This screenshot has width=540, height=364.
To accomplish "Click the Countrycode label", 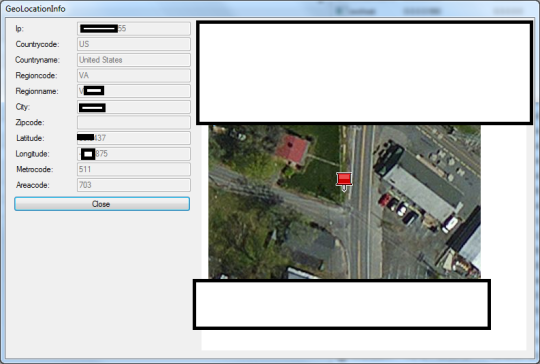I will [37, 44].
